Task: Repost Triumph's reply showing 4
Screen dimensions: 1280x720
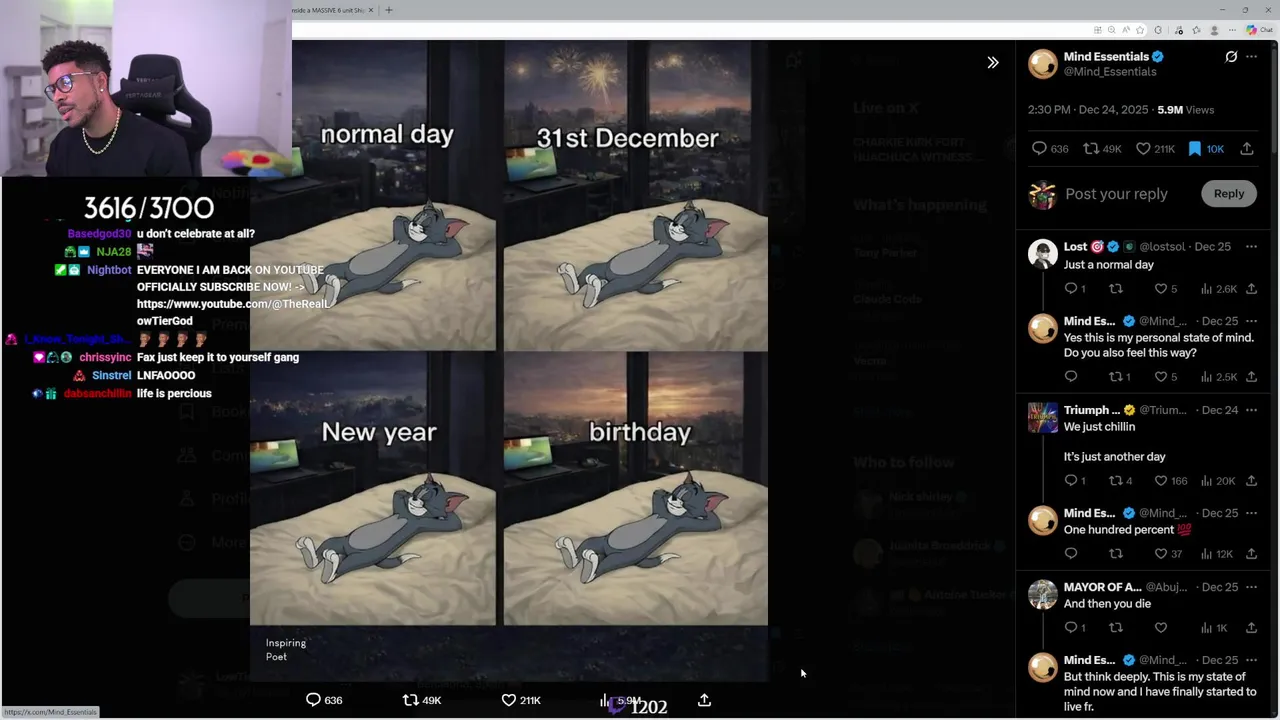Action: pos(1120,481)
